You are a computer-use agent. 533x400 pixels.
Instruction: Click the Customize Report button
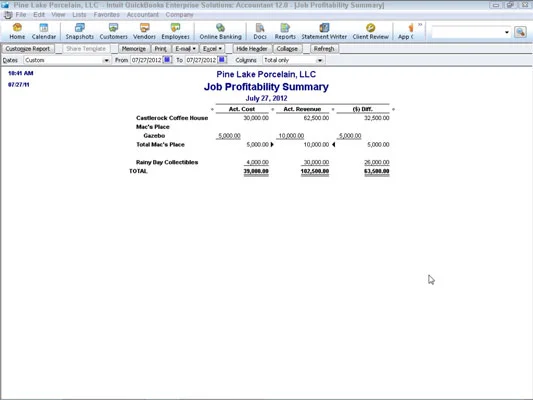coord(28,49)
